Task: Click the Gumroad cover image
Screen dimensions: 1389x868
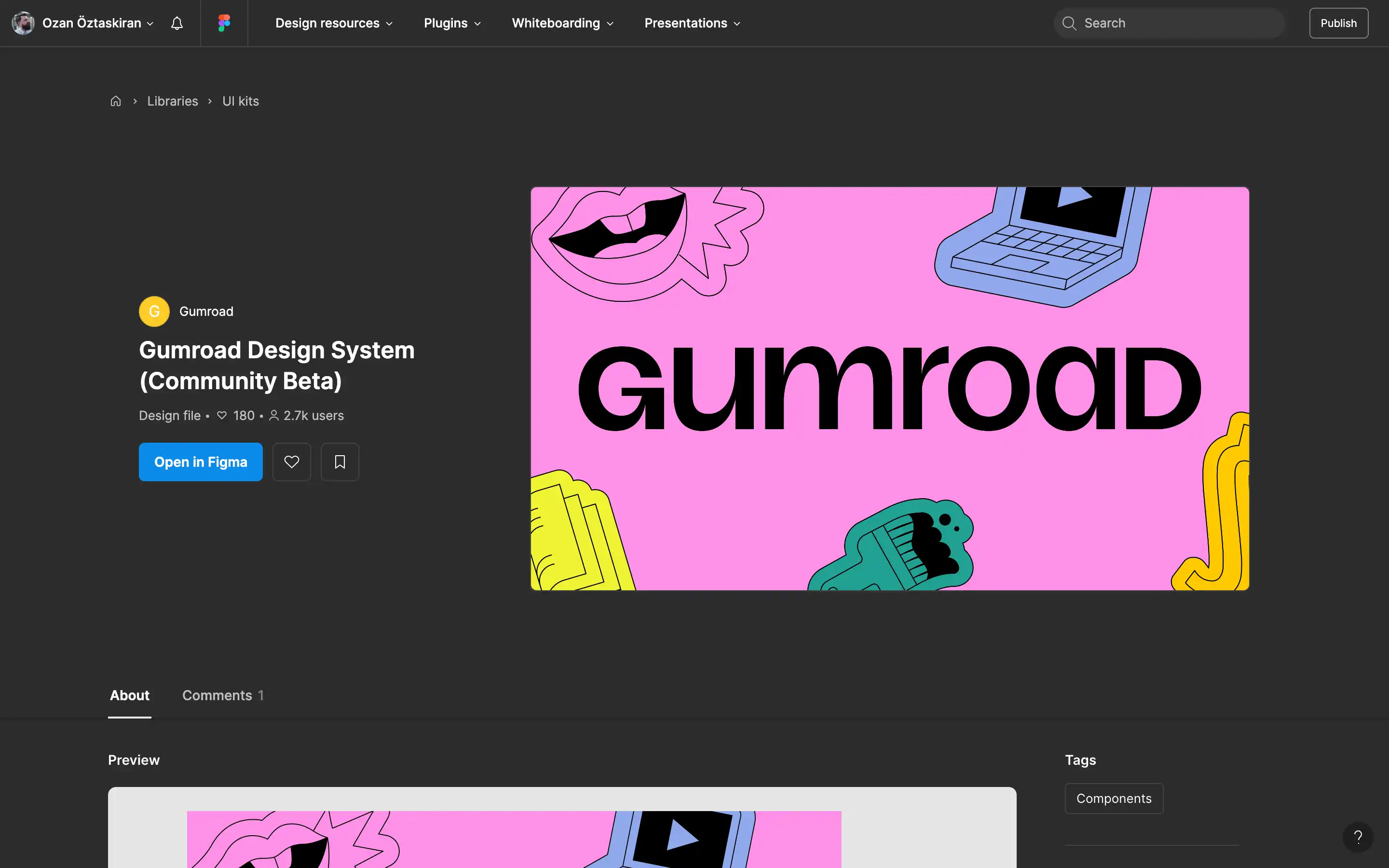Action: 890,388
